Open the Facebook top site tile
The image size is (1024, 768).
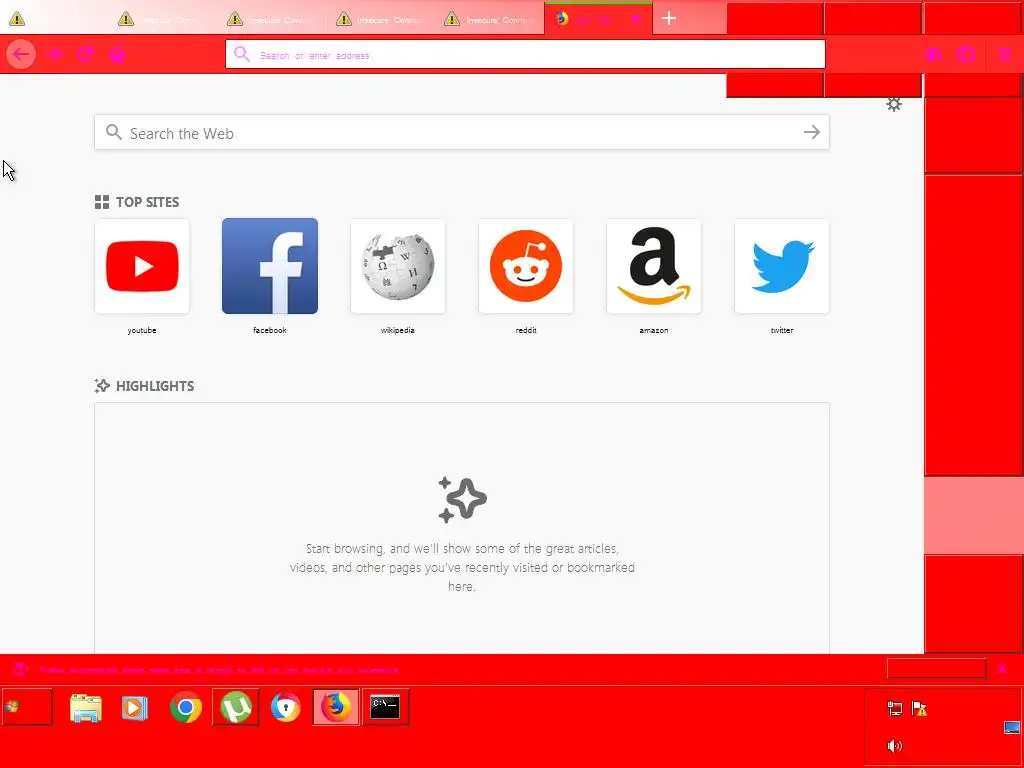[x=270, y=266]
